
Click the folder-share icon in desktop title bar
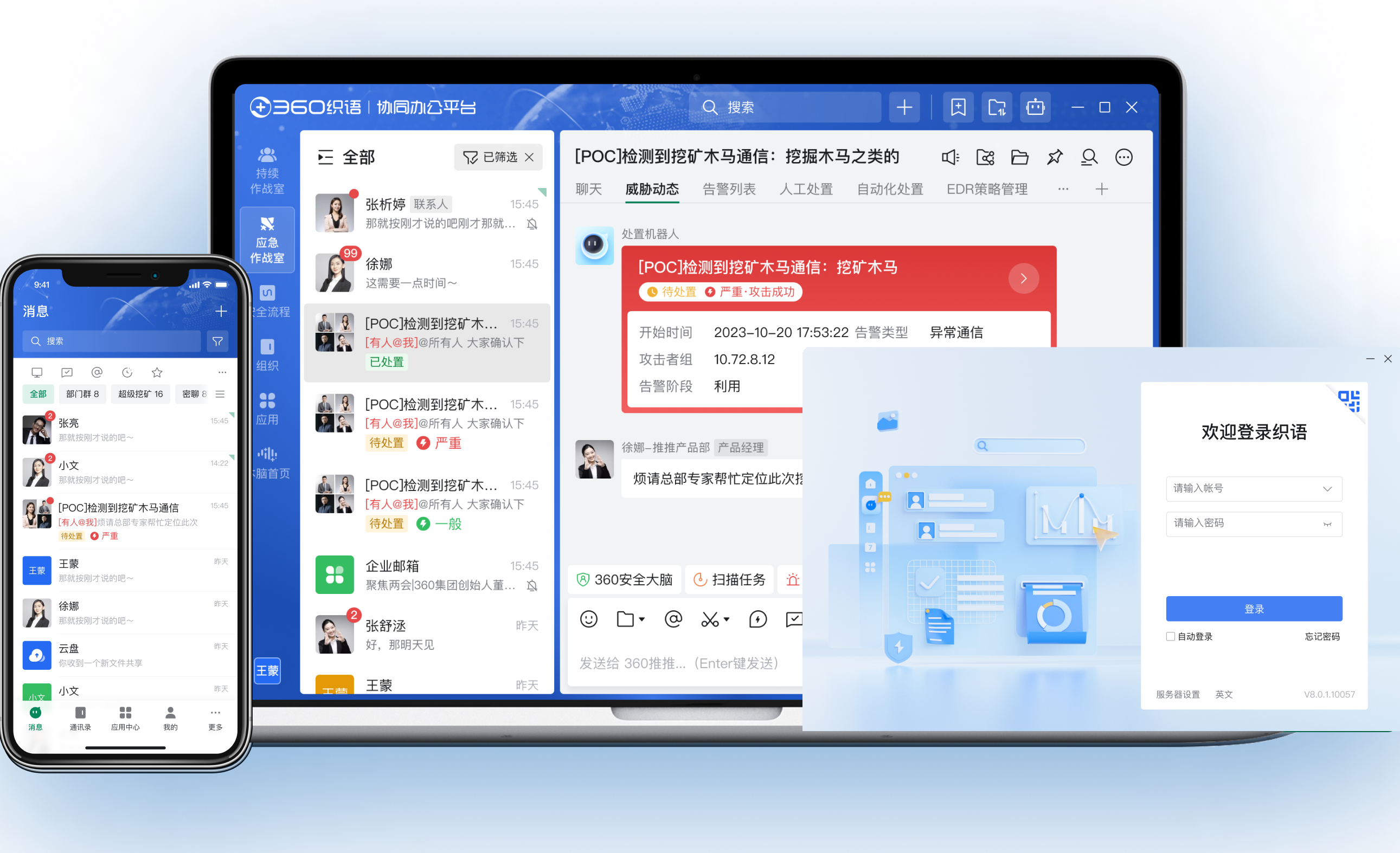(997, 107)
